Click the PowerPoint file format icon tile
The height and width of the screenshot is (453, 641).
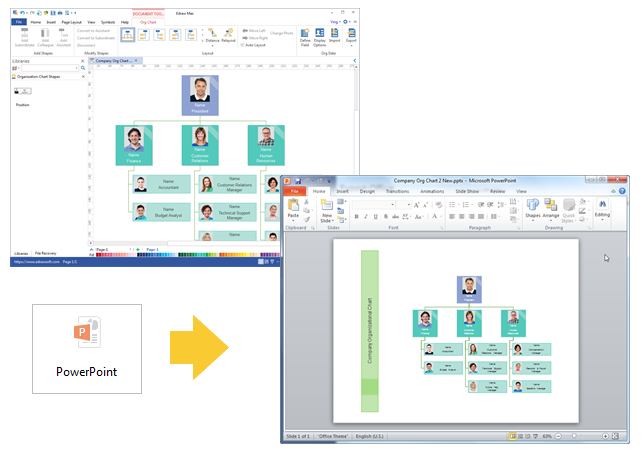coord(87,349)
